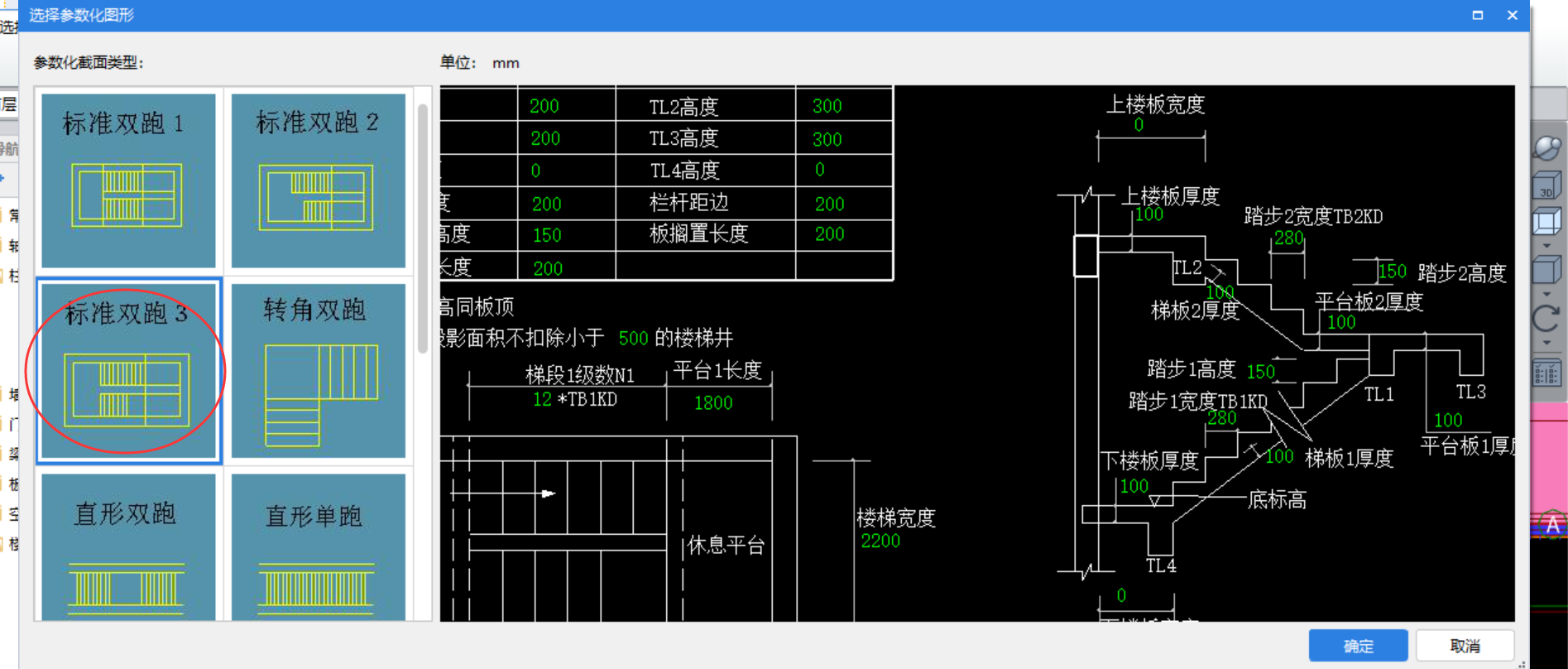Click the 平台板2厚度 value 100
1568x669 pixels.
click(x=1341, y=323)
